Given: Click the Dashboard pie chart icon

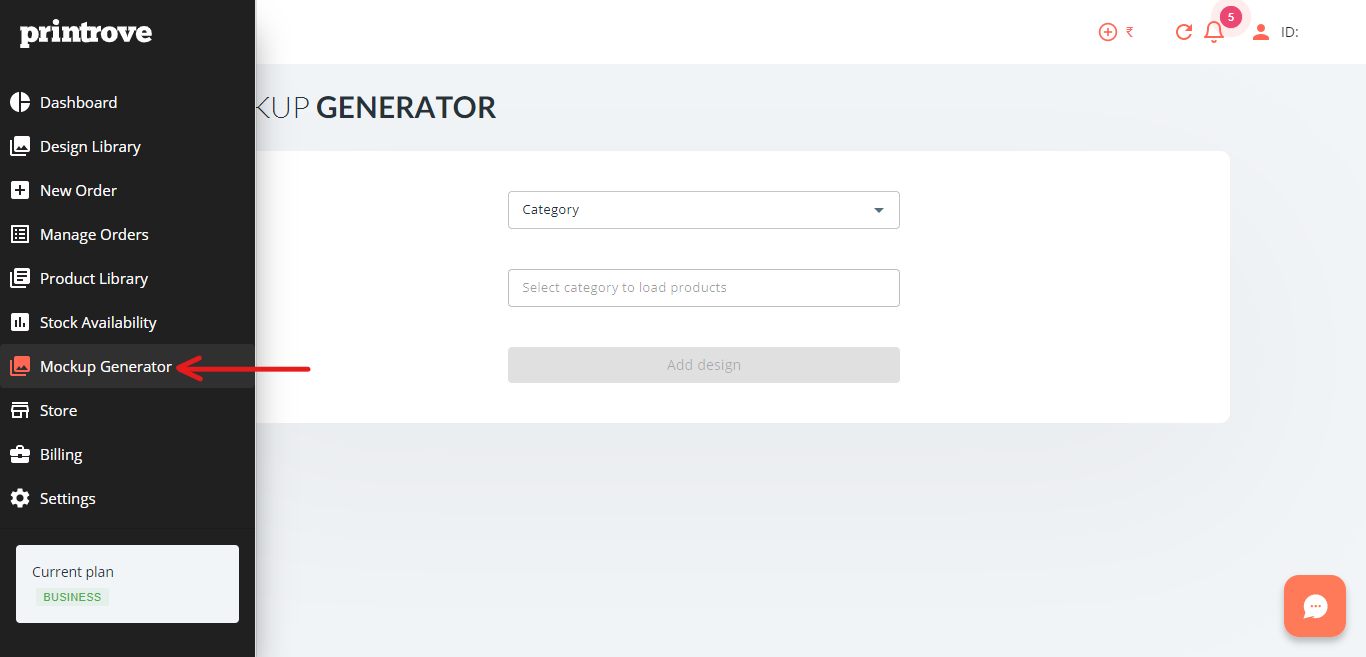Looking at the screenshot, I should 20,102.
